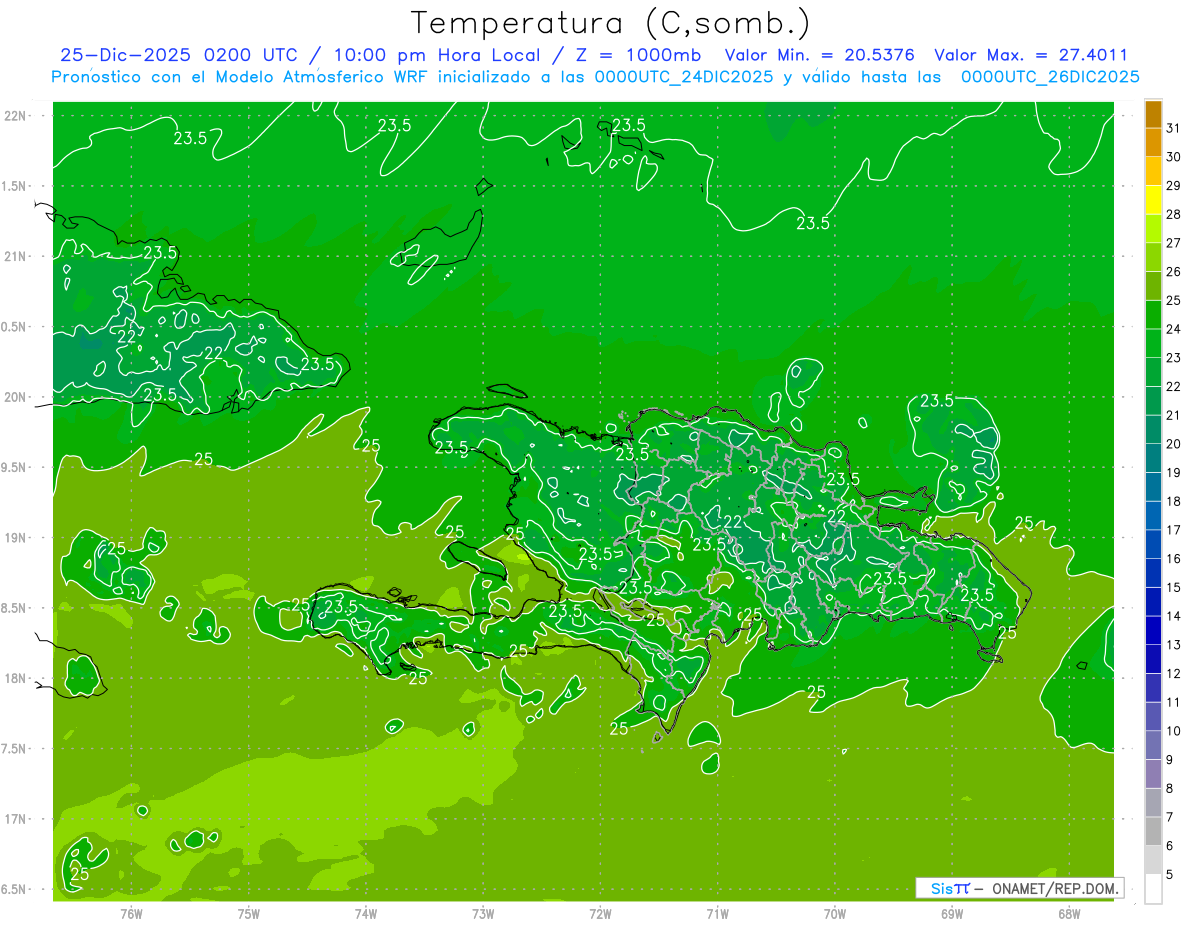Click color scale value 18

pos(1173,501)
